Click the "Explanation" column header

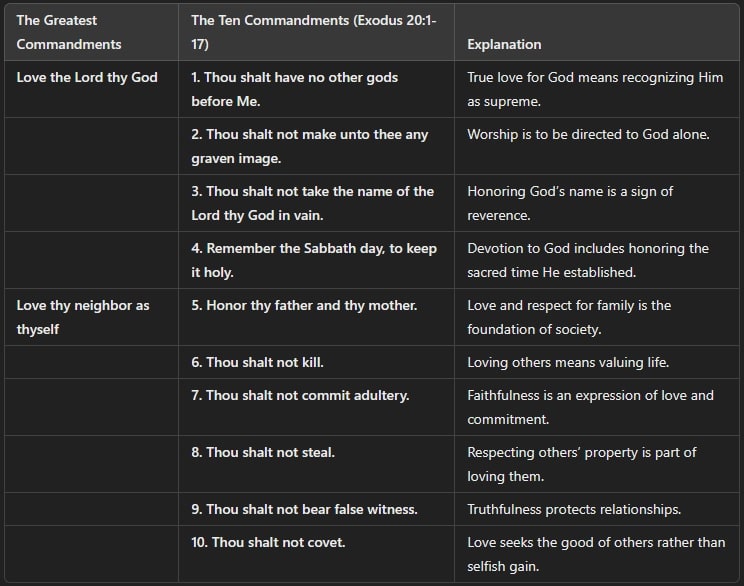pos(504,44)
